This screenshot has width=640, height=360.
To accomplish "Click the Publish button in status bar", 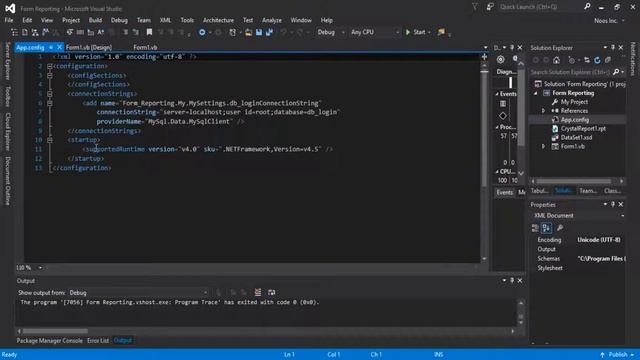I will (x=617, y=355).
